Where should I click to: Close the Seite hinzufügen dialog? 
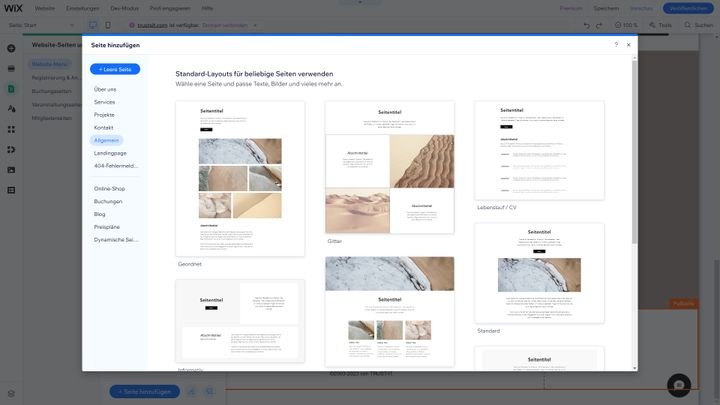pos(629,44)
